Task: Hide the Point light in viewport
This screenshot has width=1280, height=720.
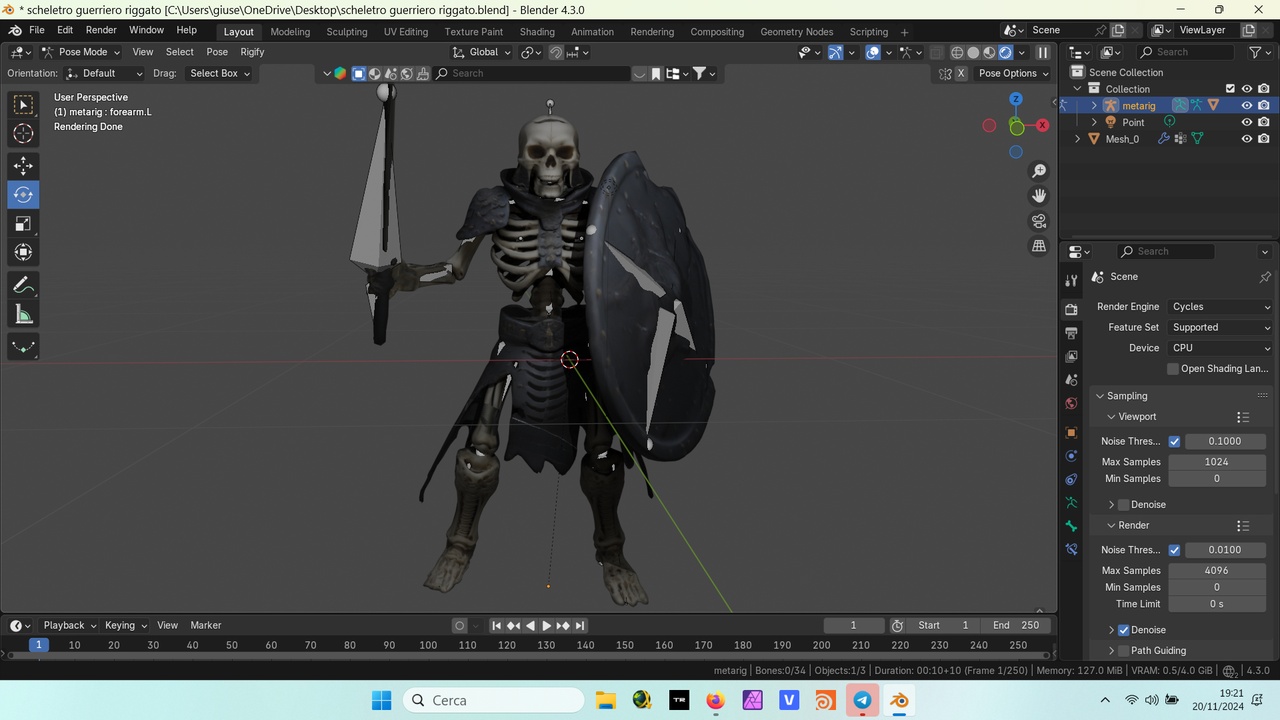Action: click(x=1247, y=123)
